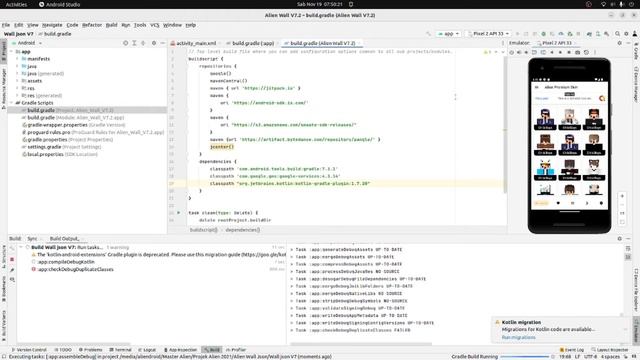The width and height of the screenshot is (640, 360).
Task: Click emulator rotate left icon
Action: click(x=534, y=52)
